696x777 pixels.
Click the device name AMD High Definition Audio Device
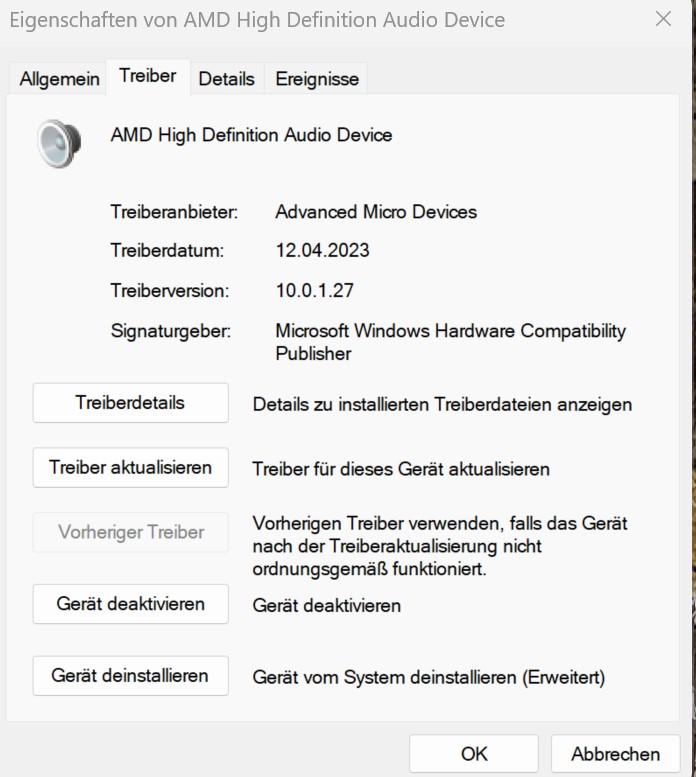pyautogui.click(x=251, y=135)
